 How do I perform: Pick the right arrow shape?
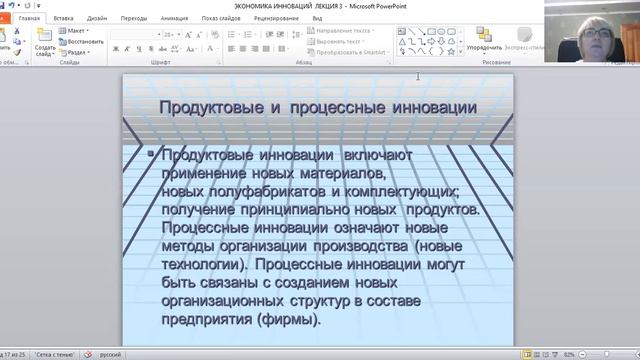(431, 42)
